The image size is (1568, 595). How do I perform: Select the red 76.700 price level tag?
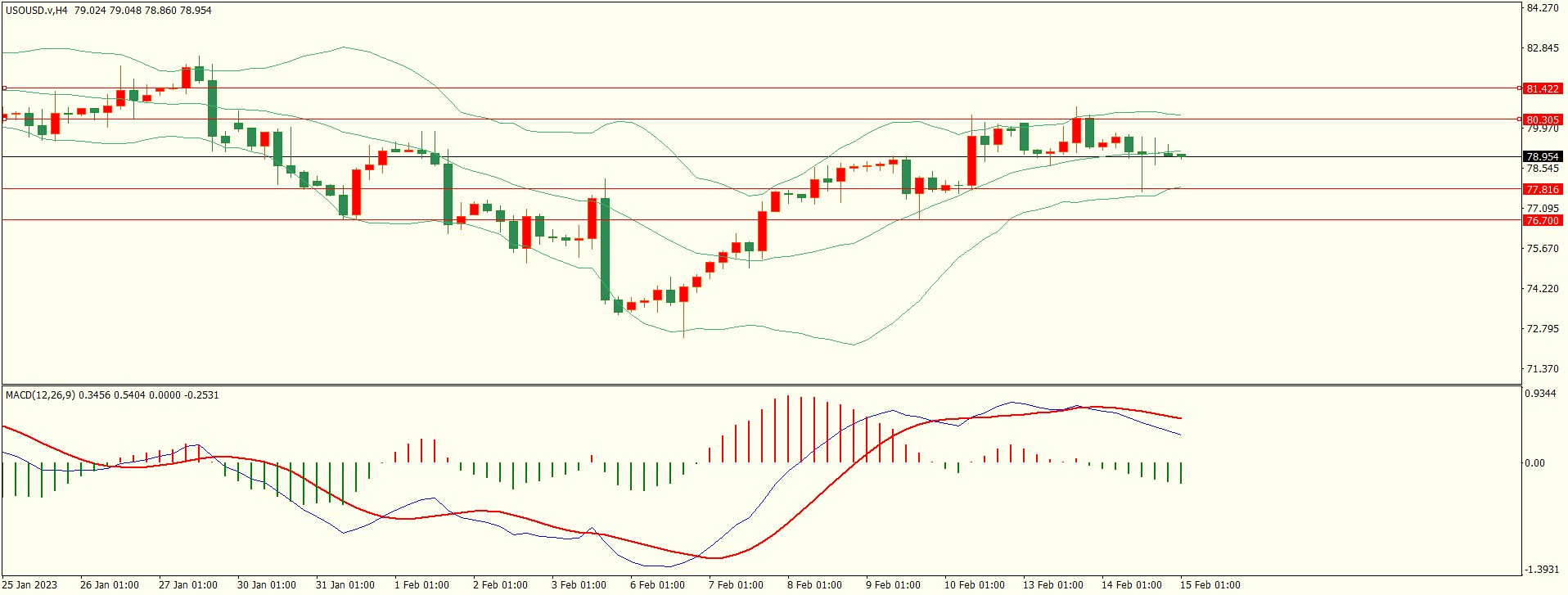coord(1542,220)
